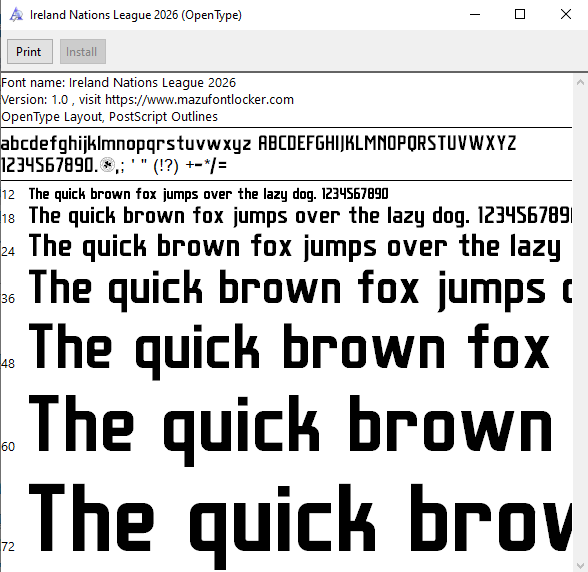This screenshot has height=572, width=588.
Task: Click the 18 point size label
Action: pos(8,218)
